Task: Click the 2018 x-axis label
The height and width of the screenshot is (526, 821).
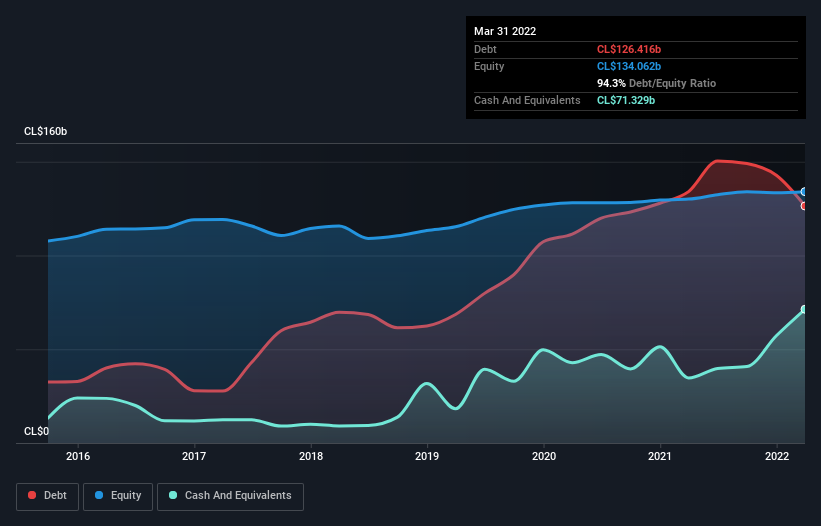Action: [311, 456]
